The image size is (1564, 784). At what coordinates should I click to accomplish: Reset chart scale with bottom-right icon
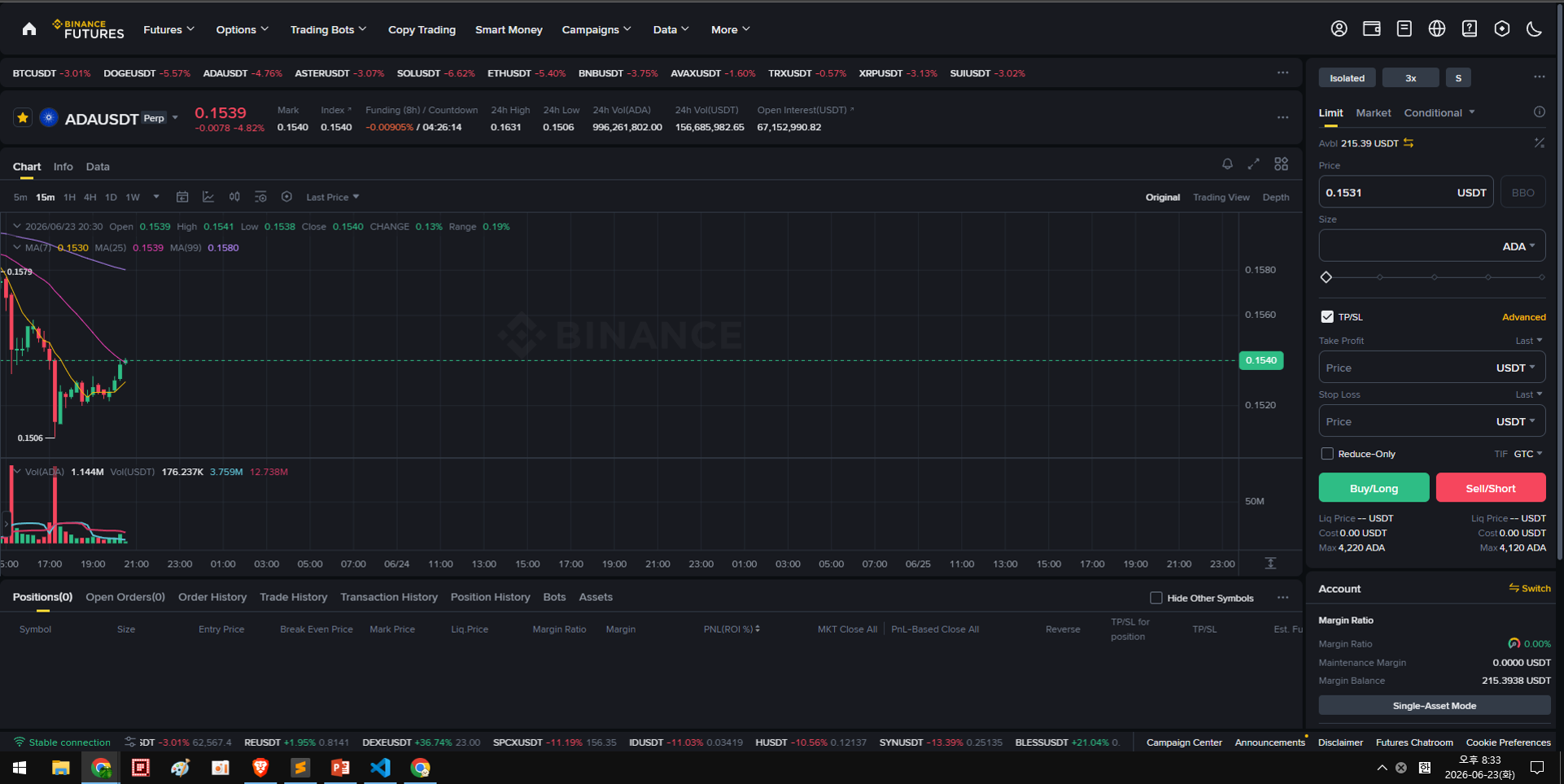point(1270,563)
